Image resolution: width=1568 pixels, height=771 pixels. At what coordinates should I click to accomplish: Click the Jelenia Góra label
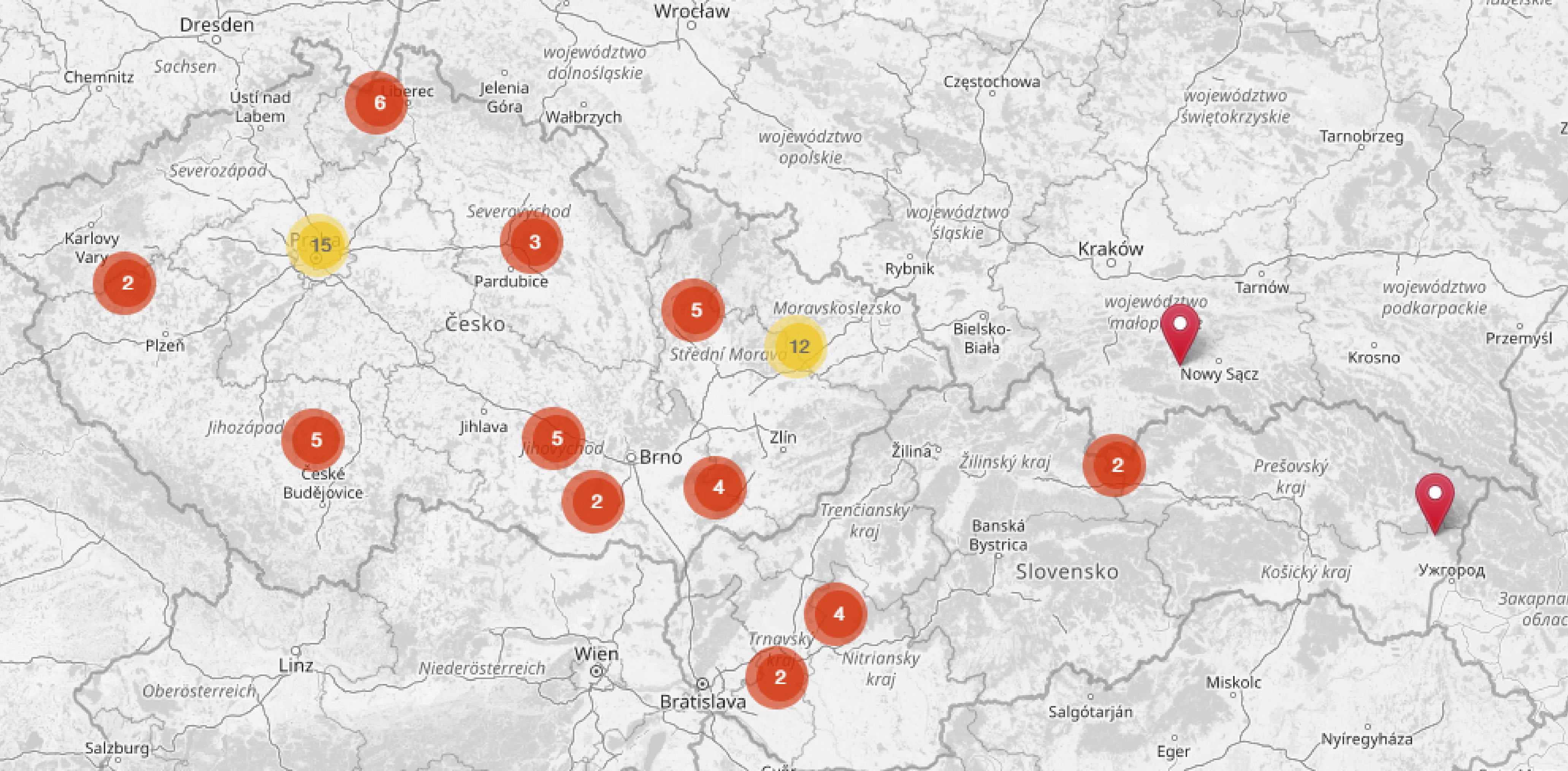pos(504,97)
